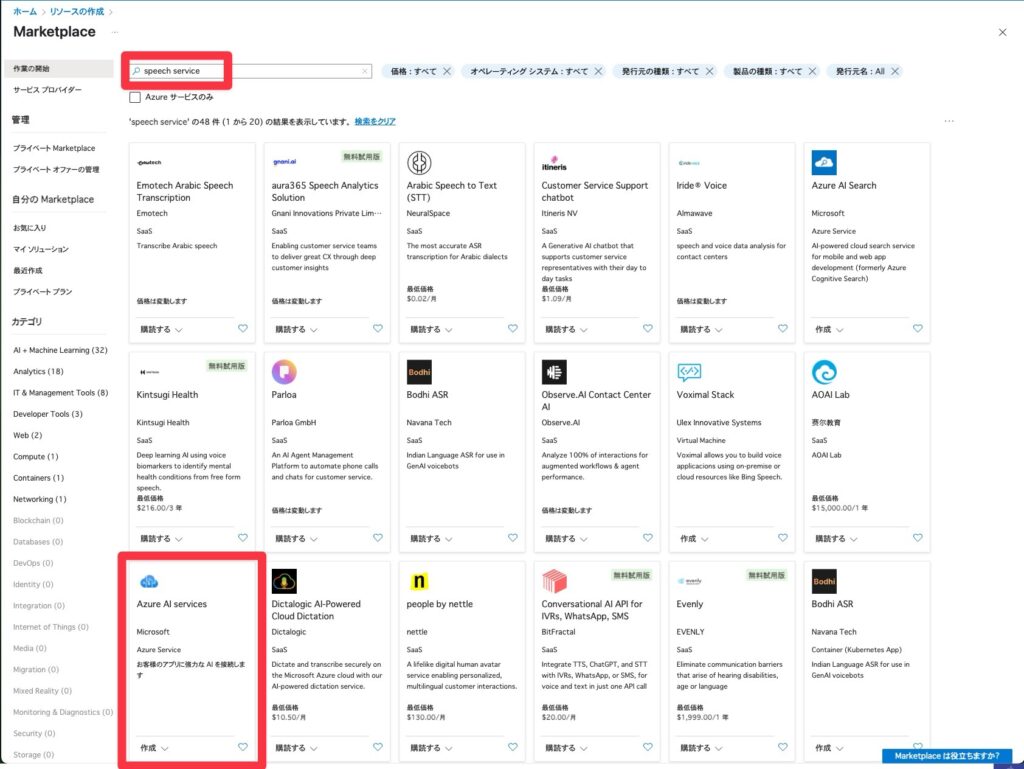Expand 購読する on the Evenly card
1024x769 pixels.
[x=701, y=748]
